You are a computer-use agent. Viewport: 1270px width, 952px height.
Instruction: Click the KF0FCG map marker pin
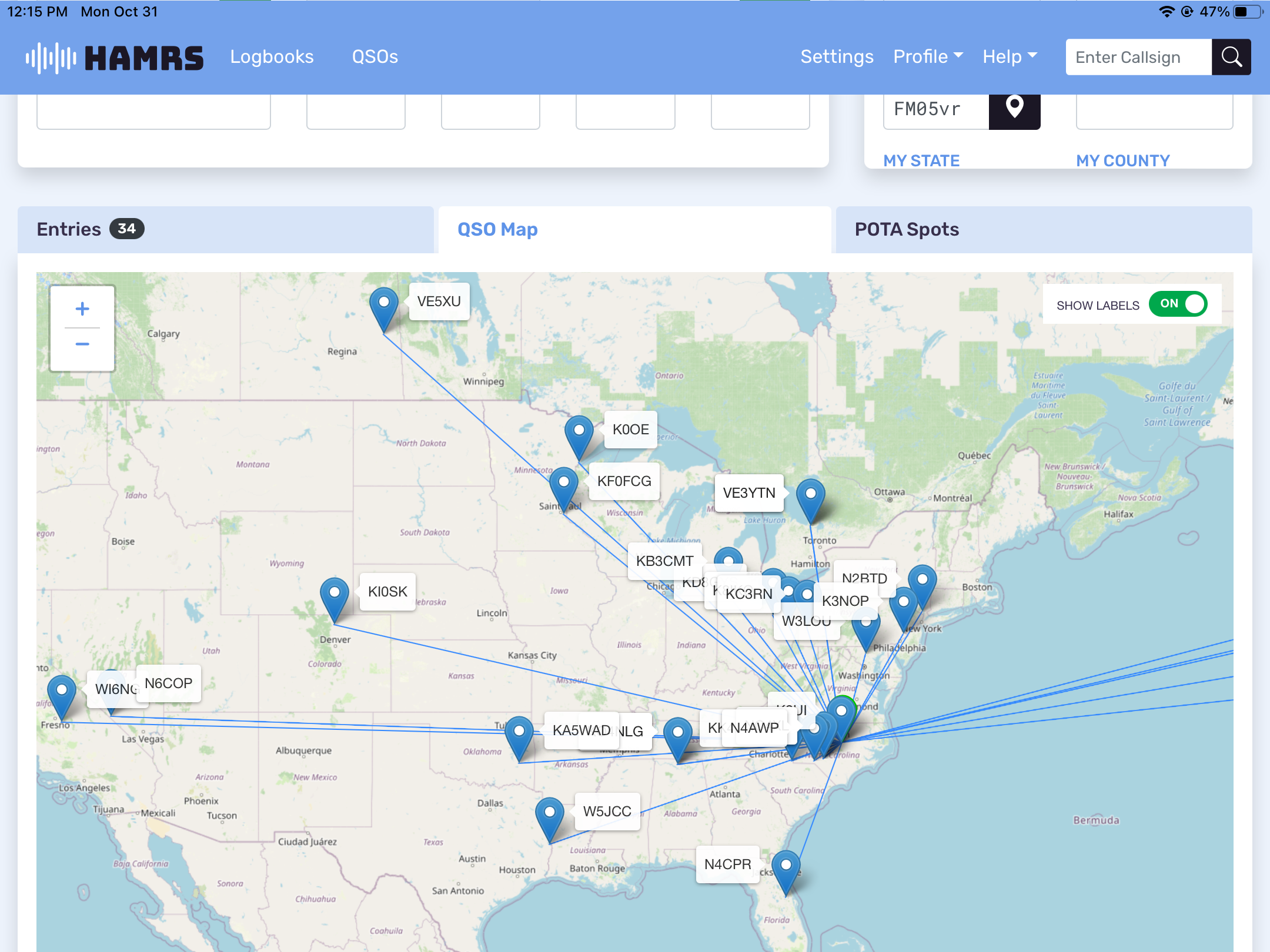tap(564, 490)
